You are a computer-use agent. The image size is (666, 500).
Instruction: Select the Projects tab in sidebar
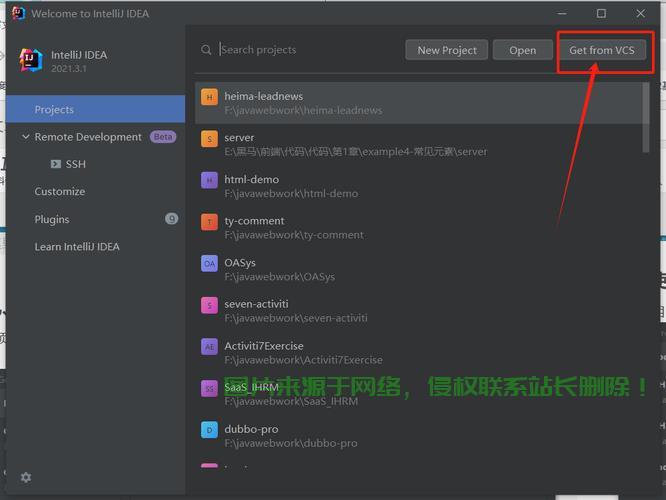[54, 110]
